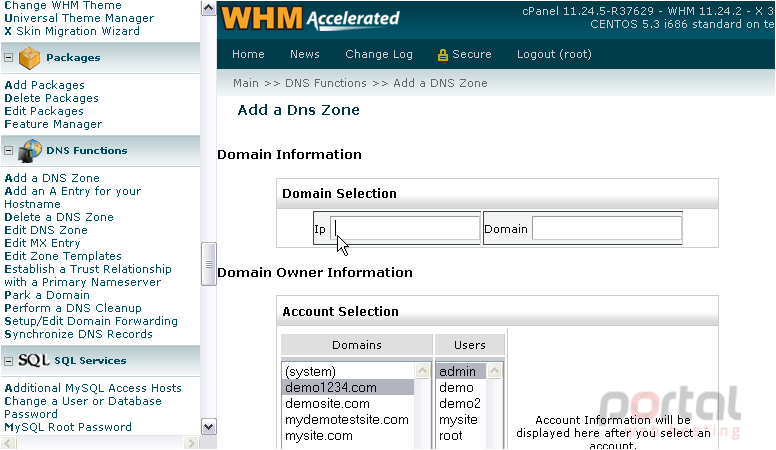Open Delete Packages link
The height and width of the screenshot is (450, 776).
(51, 98)
